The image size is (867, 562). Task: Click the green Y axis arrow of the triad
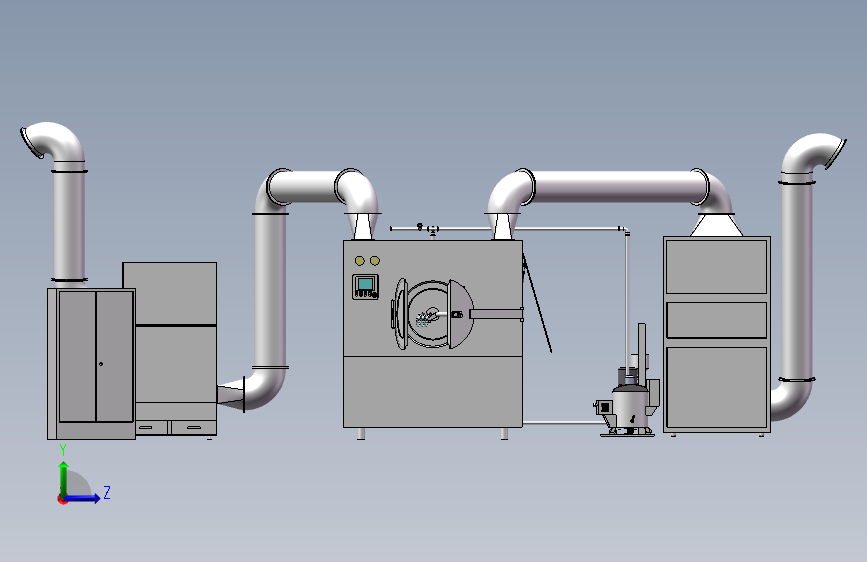click(x=64, y=478)
